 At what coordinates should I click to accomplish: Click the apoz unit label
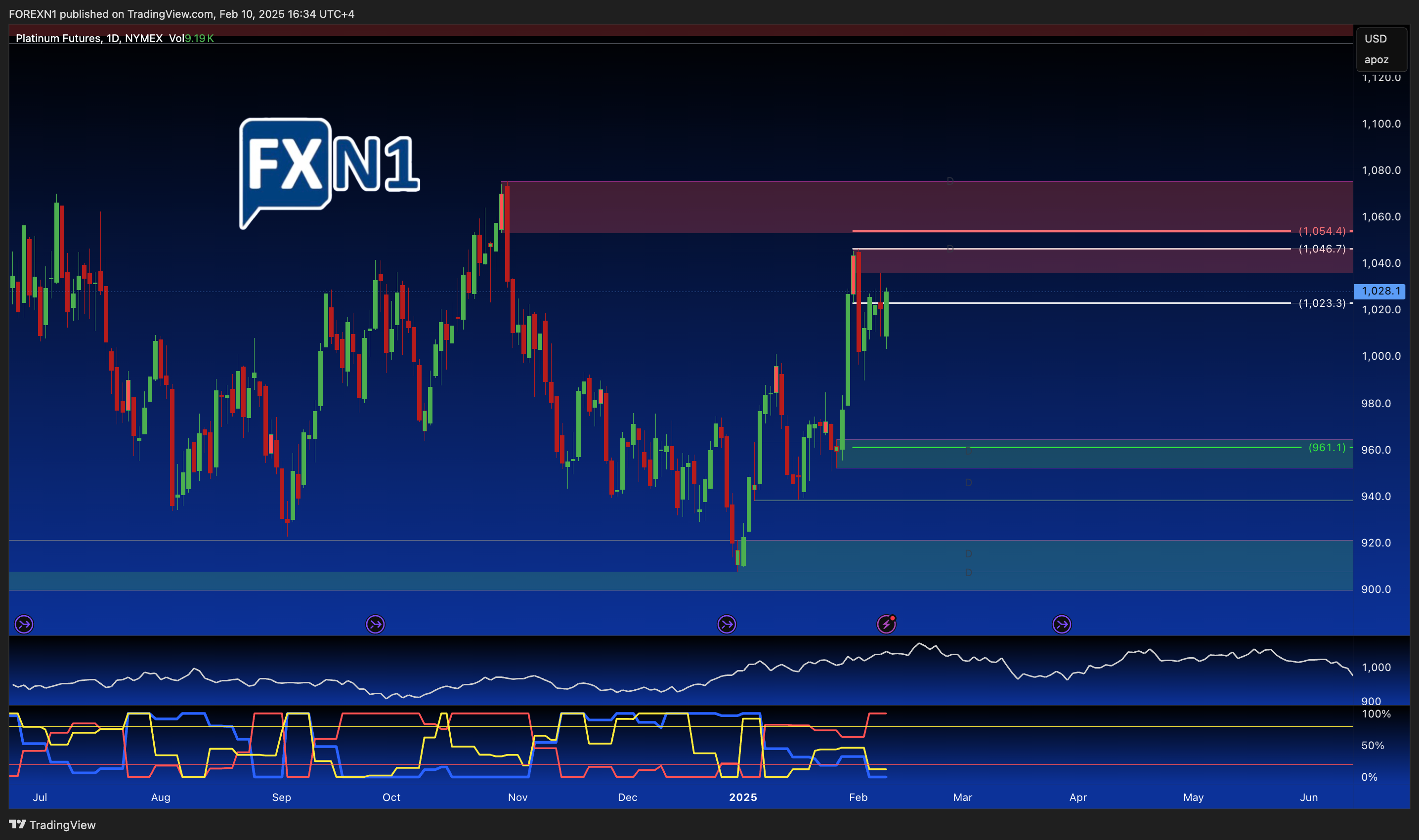[x=1376, y=59]
